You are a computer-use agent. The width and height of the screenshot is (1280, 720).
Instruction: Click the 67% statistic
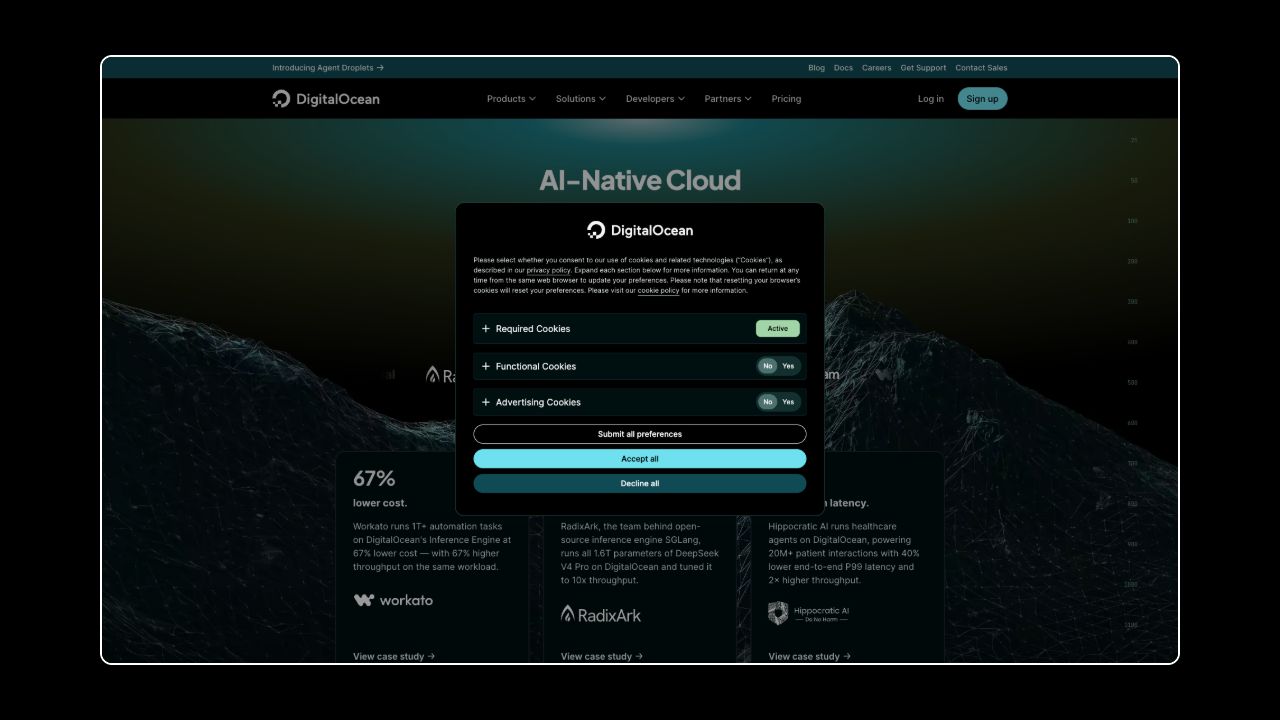pyautogui.click(x=374, y=478)
